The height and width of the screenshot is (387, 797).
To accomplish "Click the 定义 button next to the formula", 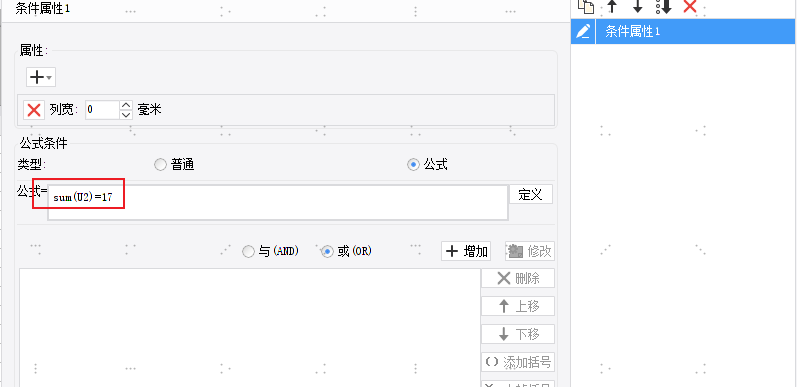I will pyautogui.click(x=531, y=194).
